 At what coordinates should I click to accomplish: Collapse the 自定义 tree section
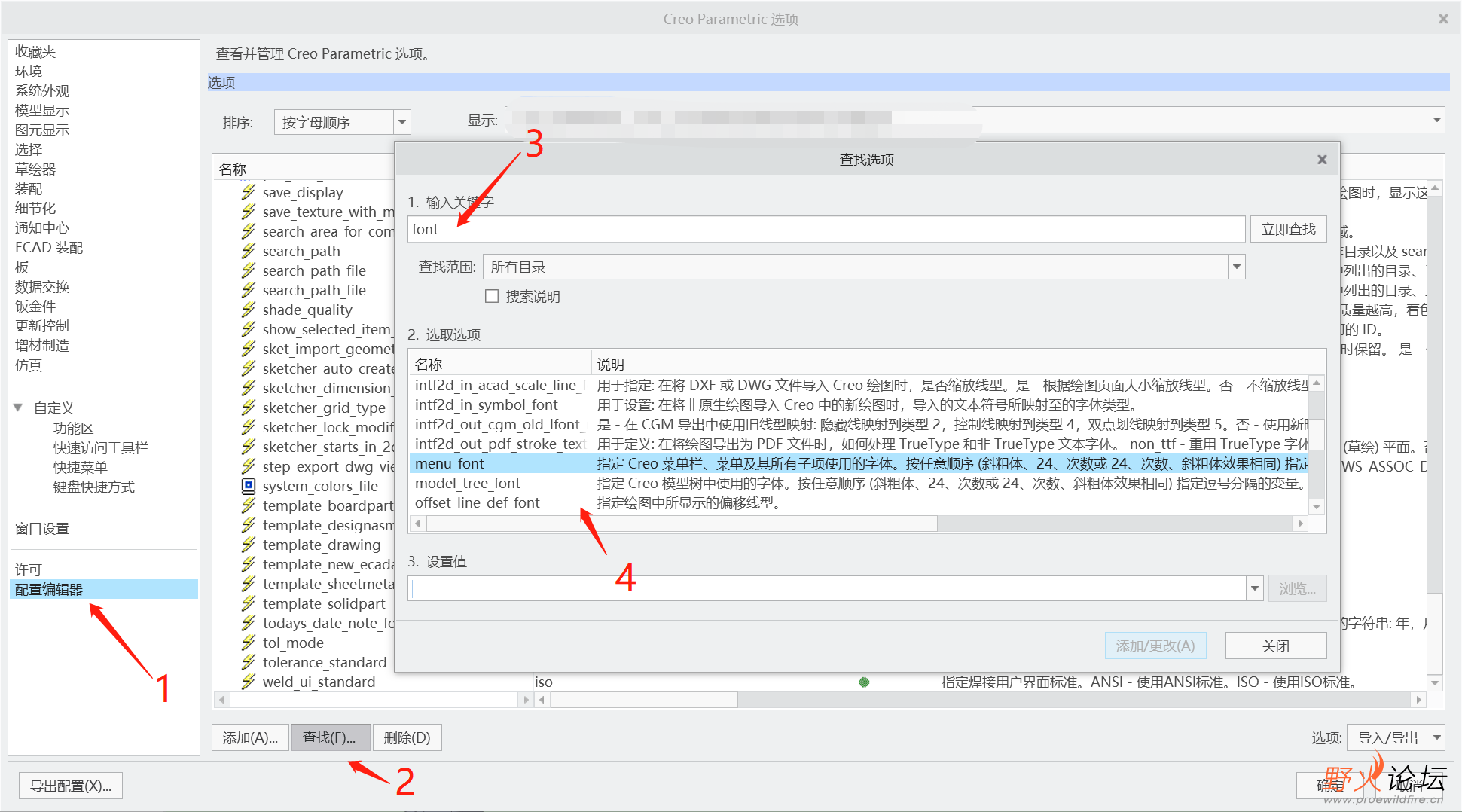click(x=18, y=408)
